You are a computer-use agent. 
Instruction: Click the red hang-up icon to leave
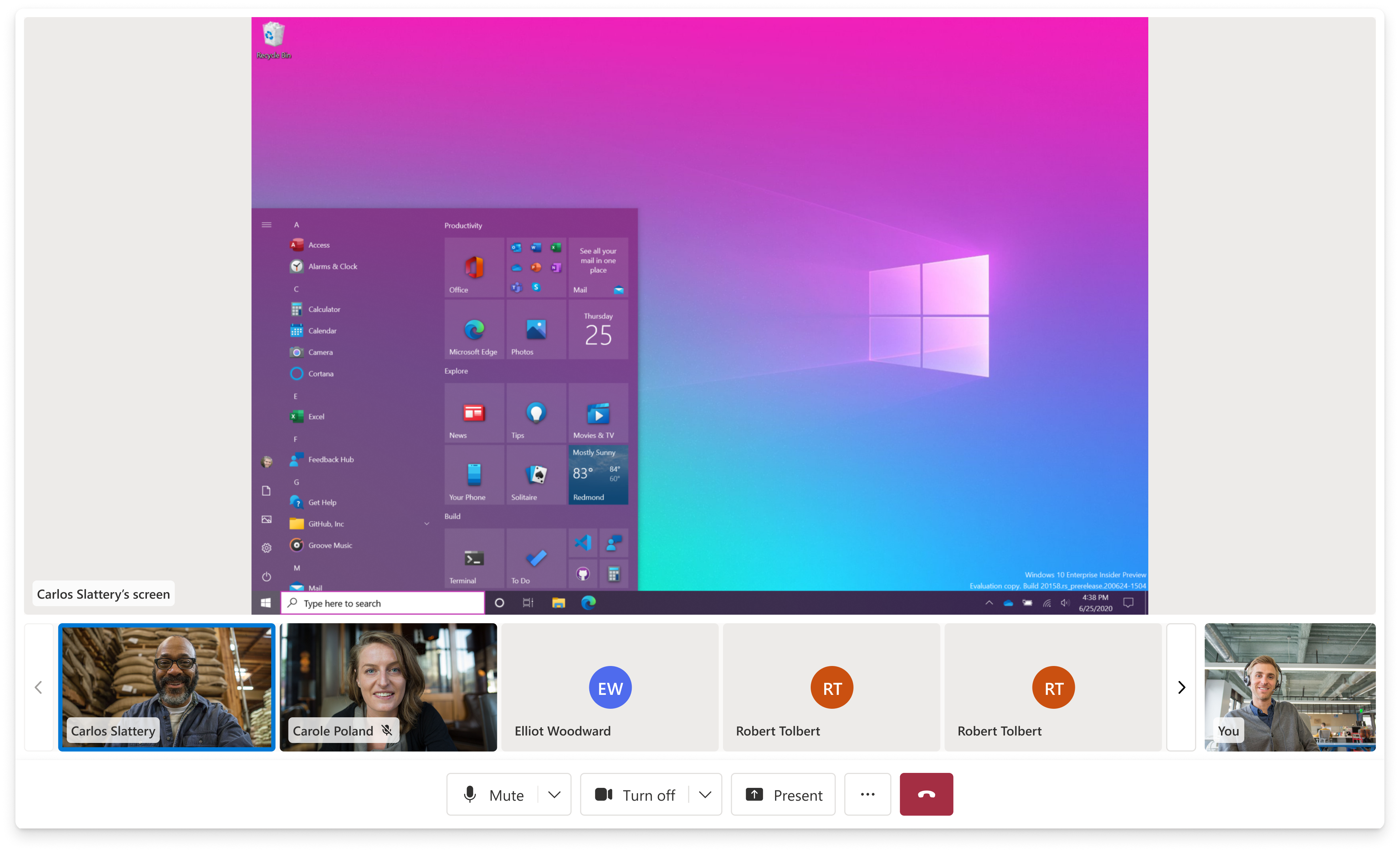pos(925,794)
